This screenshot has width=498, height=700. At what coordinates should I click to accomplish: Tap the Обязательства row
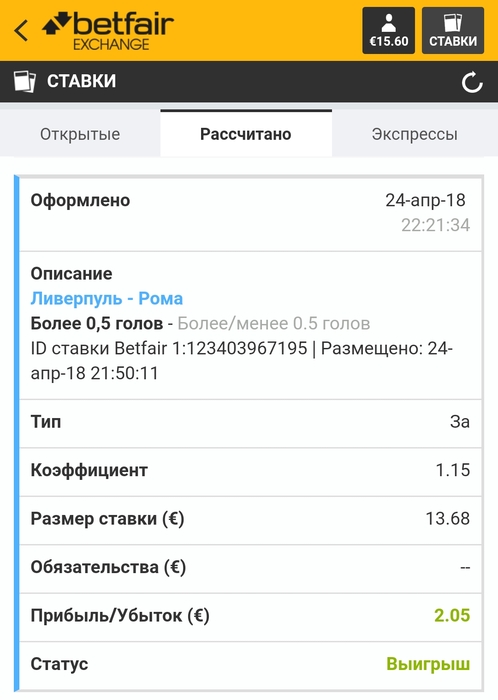pyautogui.click(x=250, y=569)
